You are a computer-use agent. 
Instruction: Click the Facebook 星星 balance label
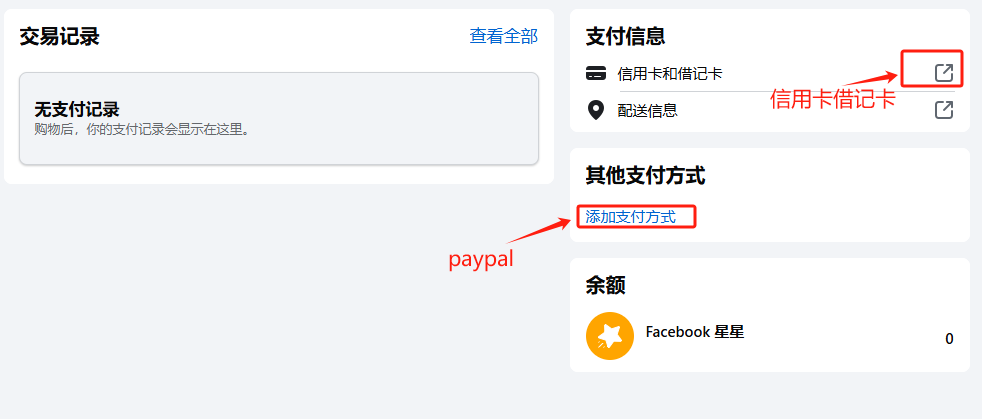695,332
